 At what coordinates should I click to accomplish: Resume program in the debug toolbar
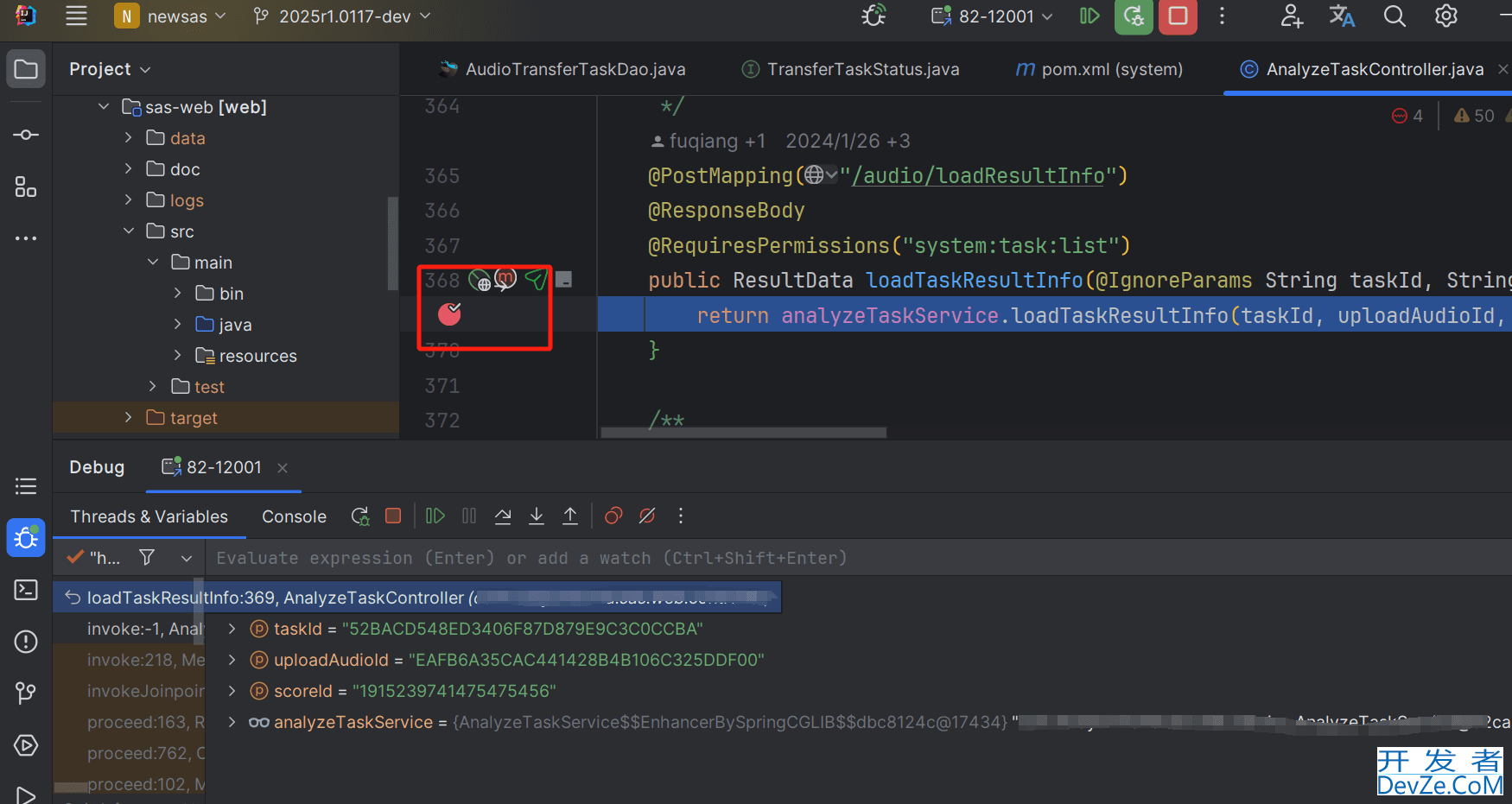[x=435, y=516]
